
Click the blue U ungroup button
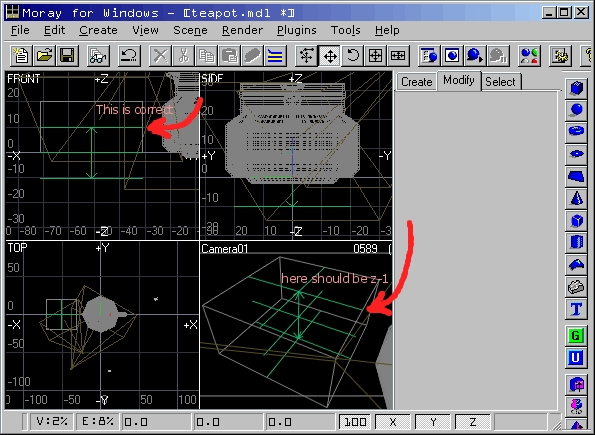(x=576, y=358)
